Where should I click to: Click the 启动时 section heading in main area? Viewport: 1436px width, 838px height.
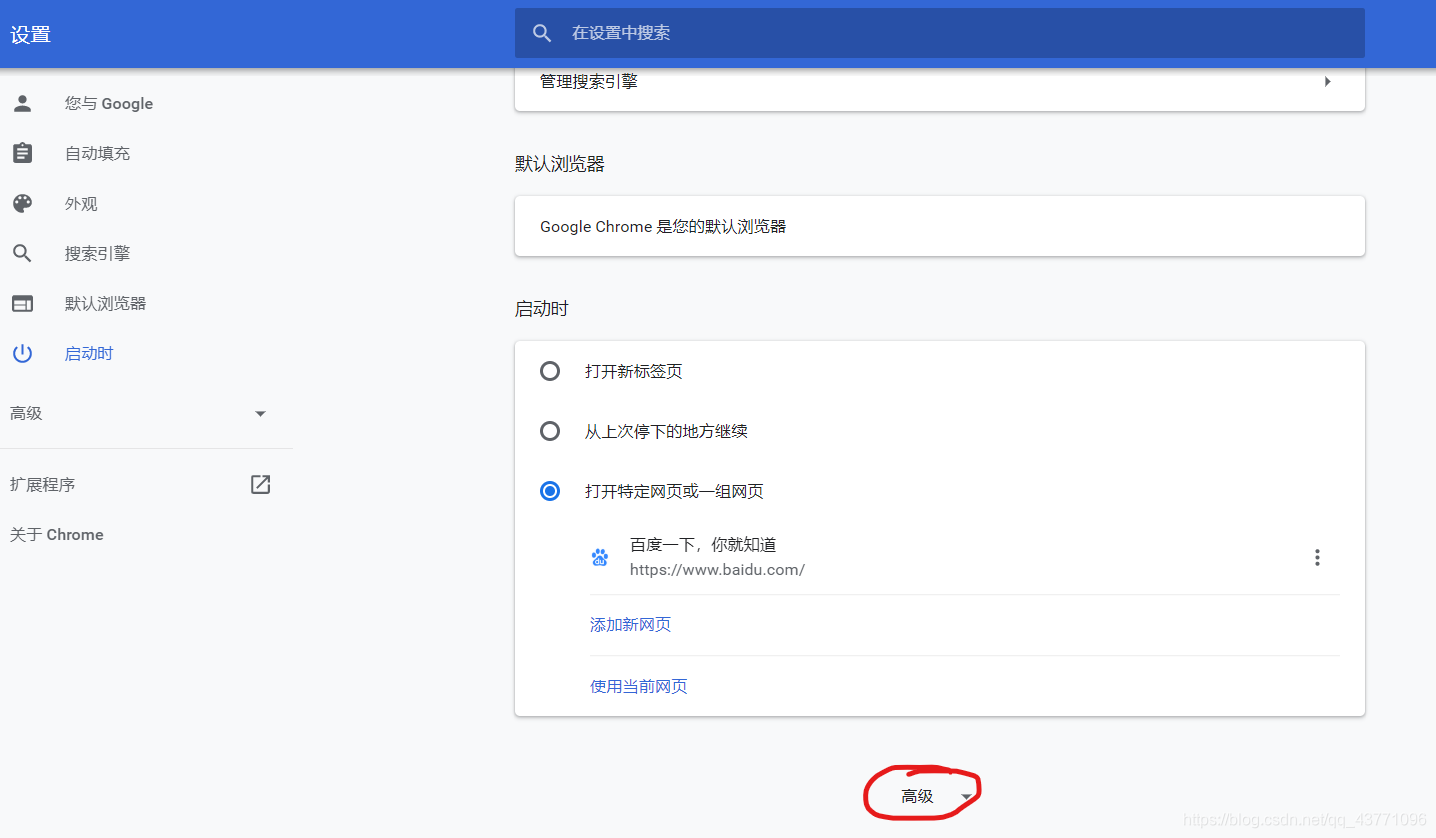point(542,309)
